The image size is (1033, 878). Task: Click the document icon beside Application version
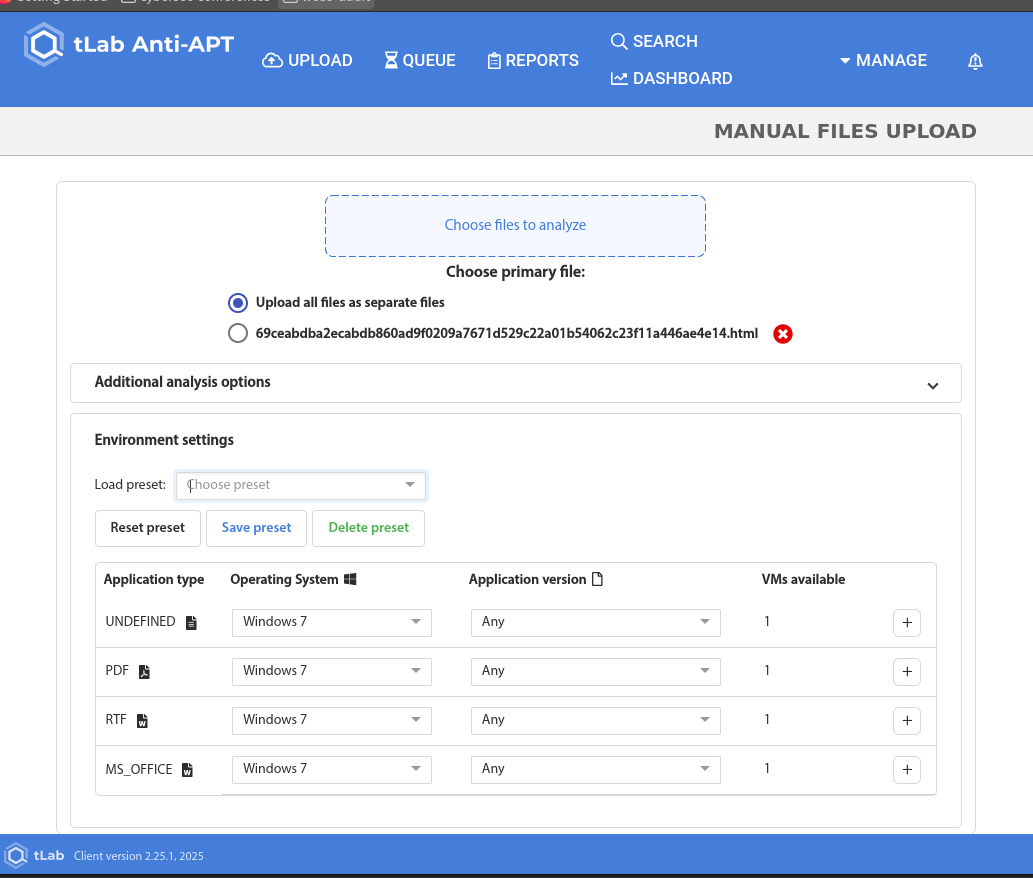[x=598, y=579]
